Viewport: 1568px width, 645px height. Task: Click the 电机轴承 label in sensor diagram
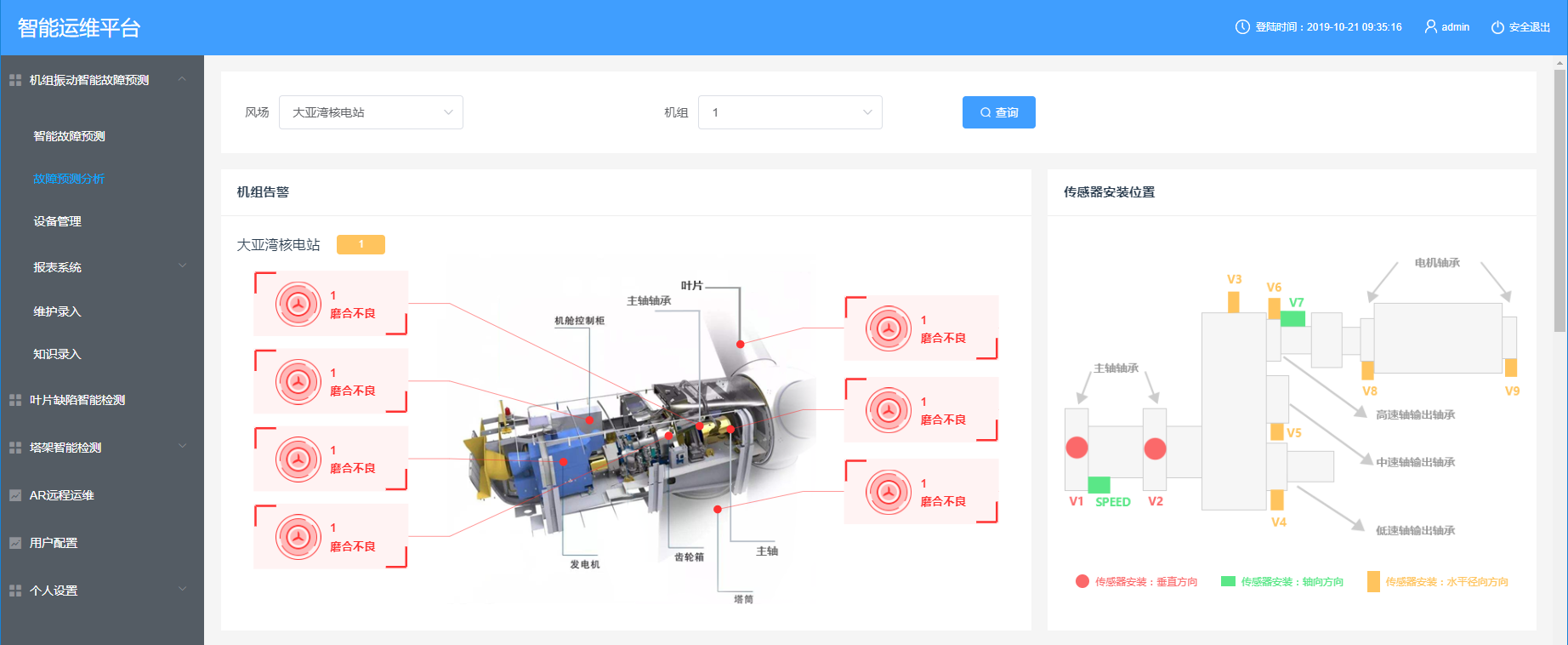pos(1437,263)
